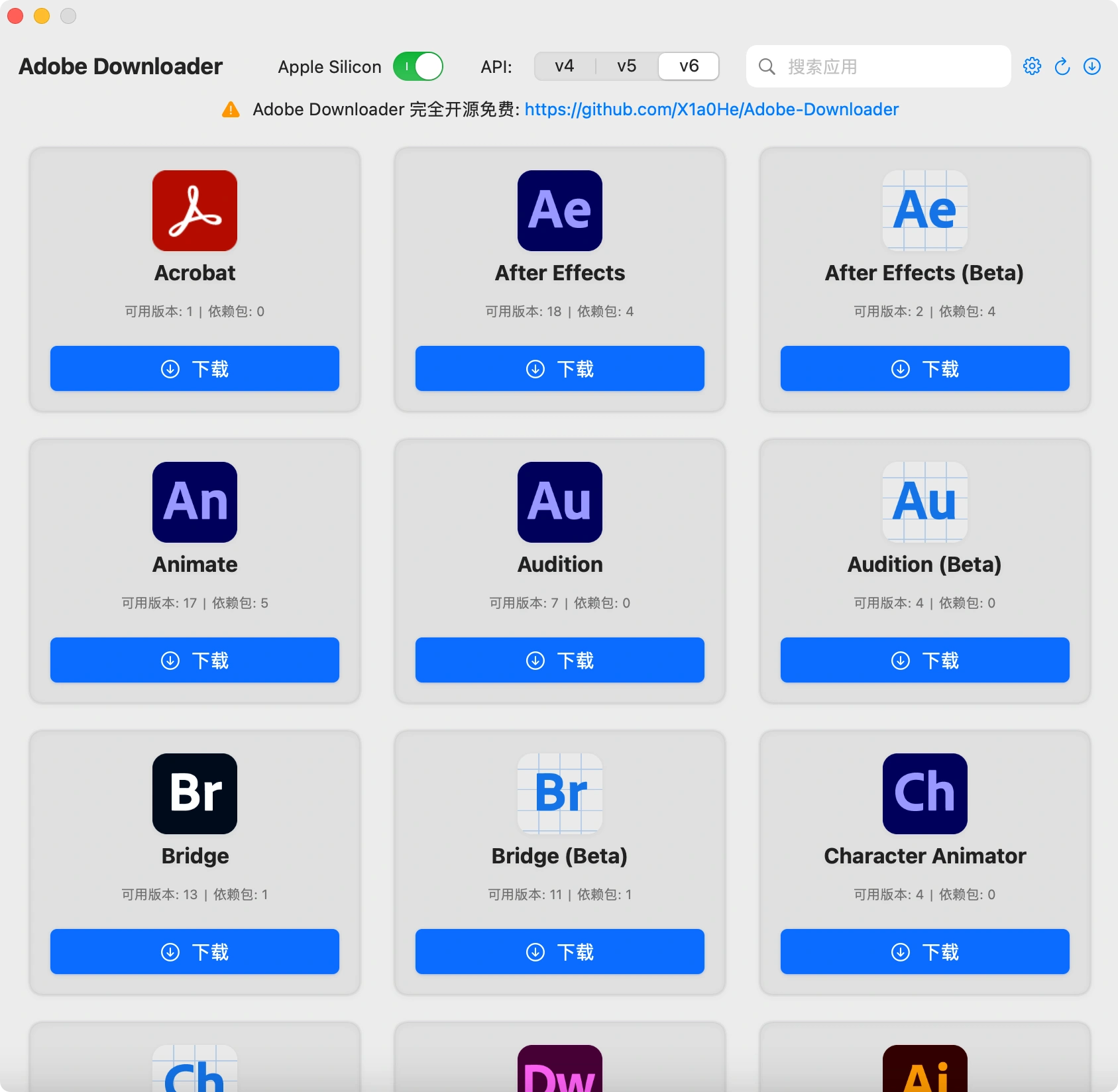
Task: Click the Bridge app icon
Action: coord(195,794)
